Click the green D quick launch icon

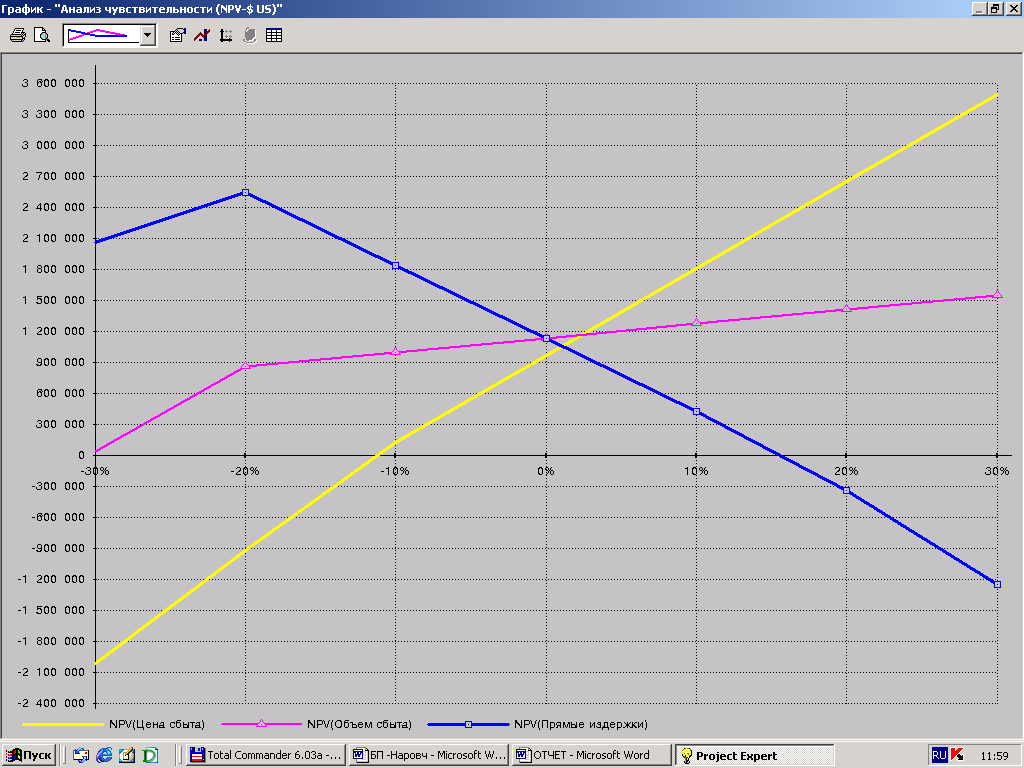click(150, 755)
